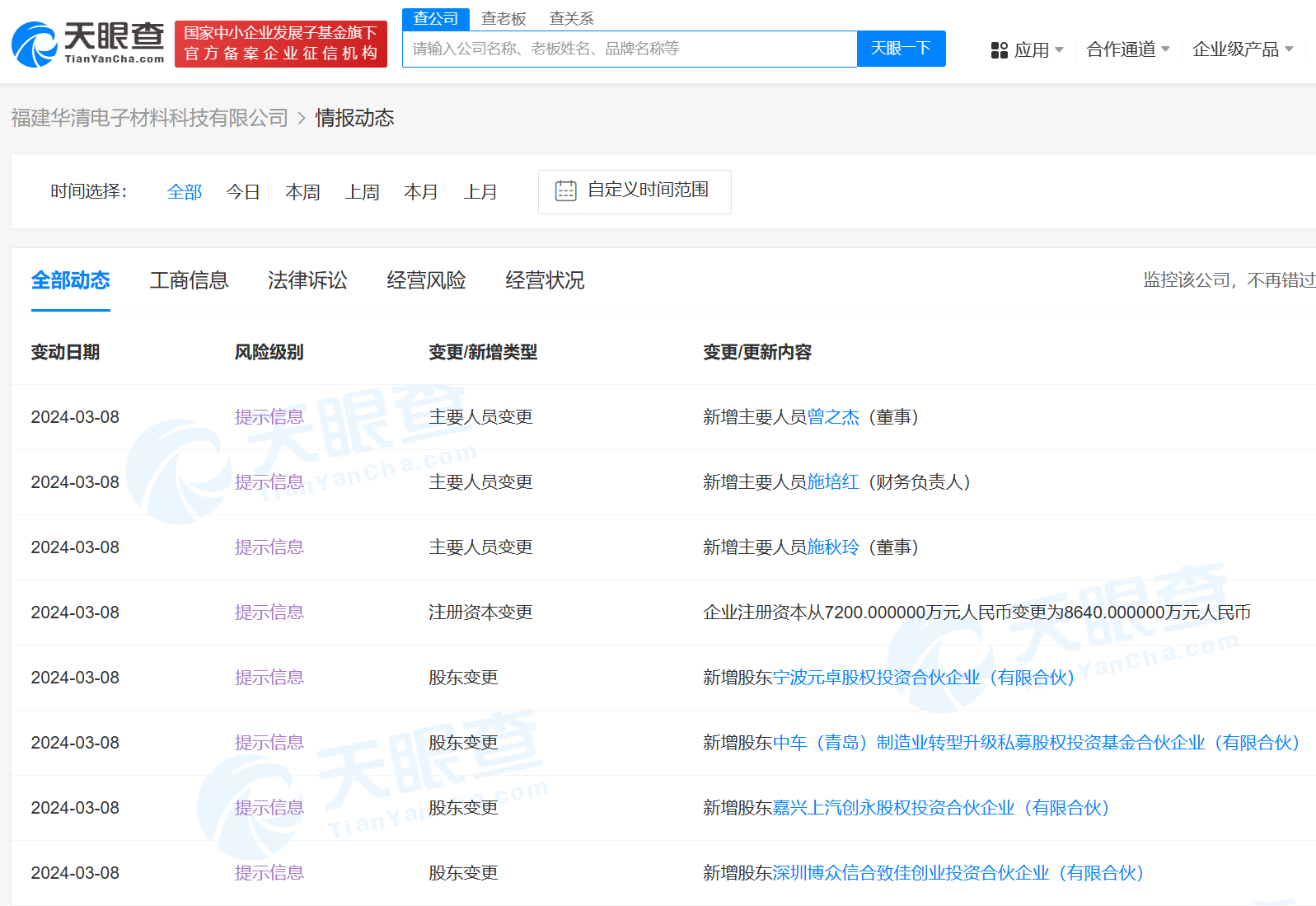Screen dimensions: 1316x906
Task: Select 上周 time filter
Action: tap(362, 192)
